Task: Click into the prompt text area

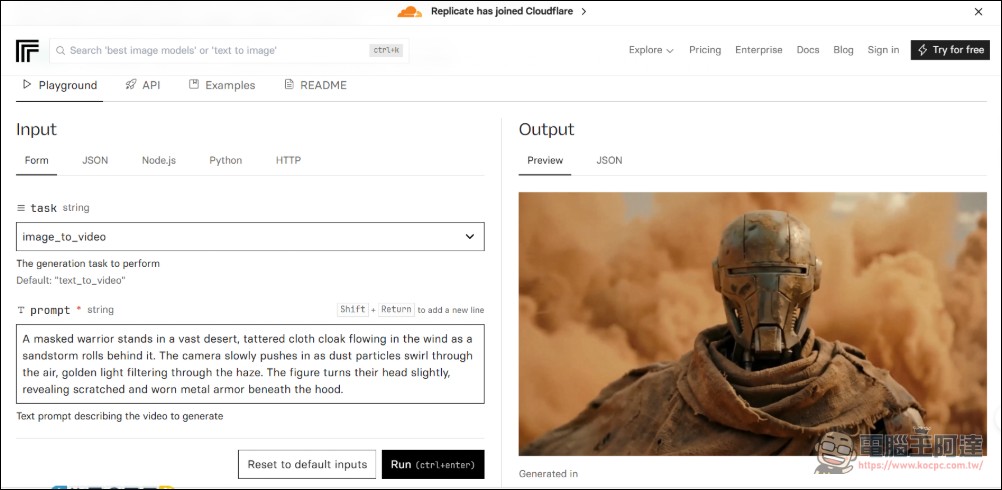Action: (250, 364)
